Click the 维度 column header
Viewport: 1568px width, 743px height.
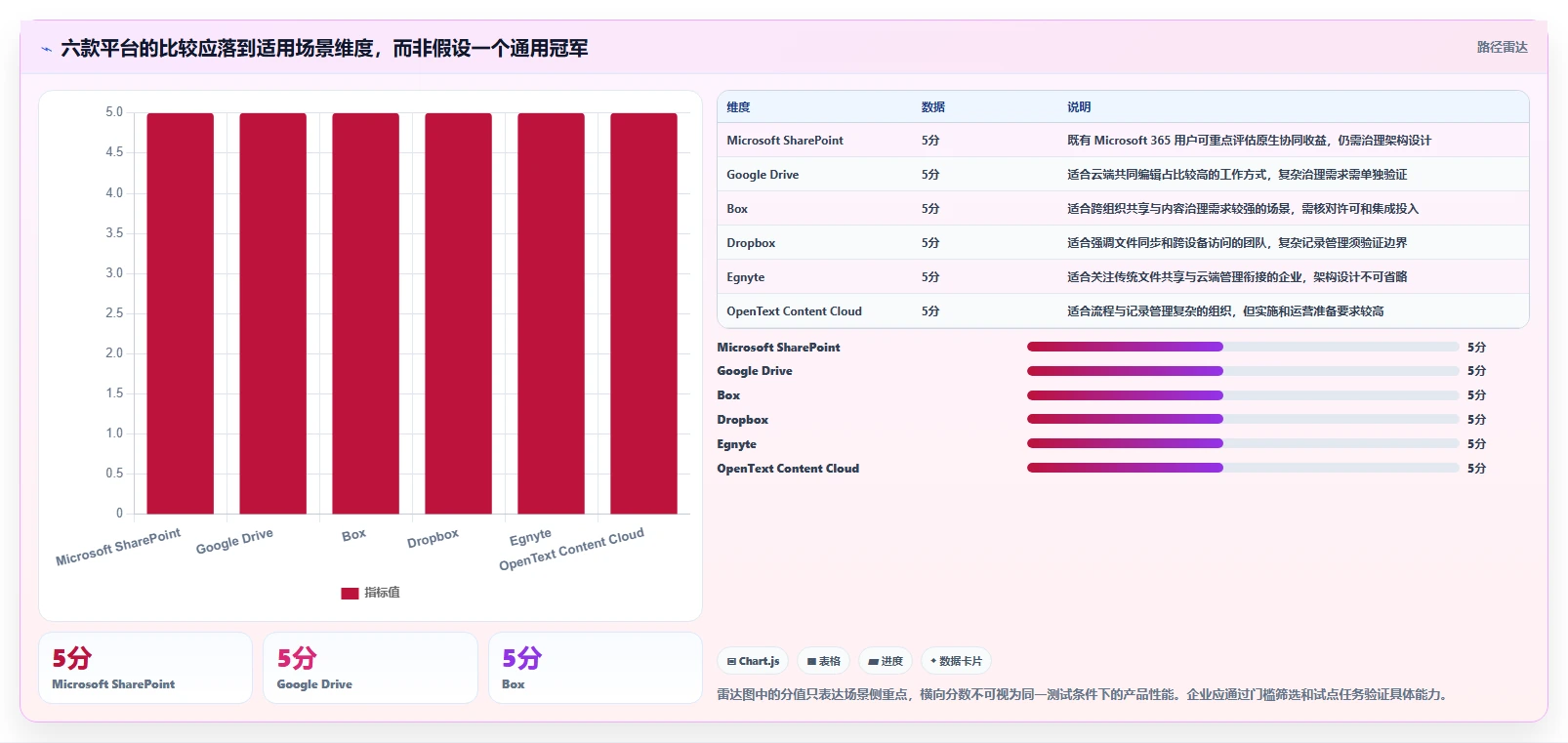coord(738,107)
